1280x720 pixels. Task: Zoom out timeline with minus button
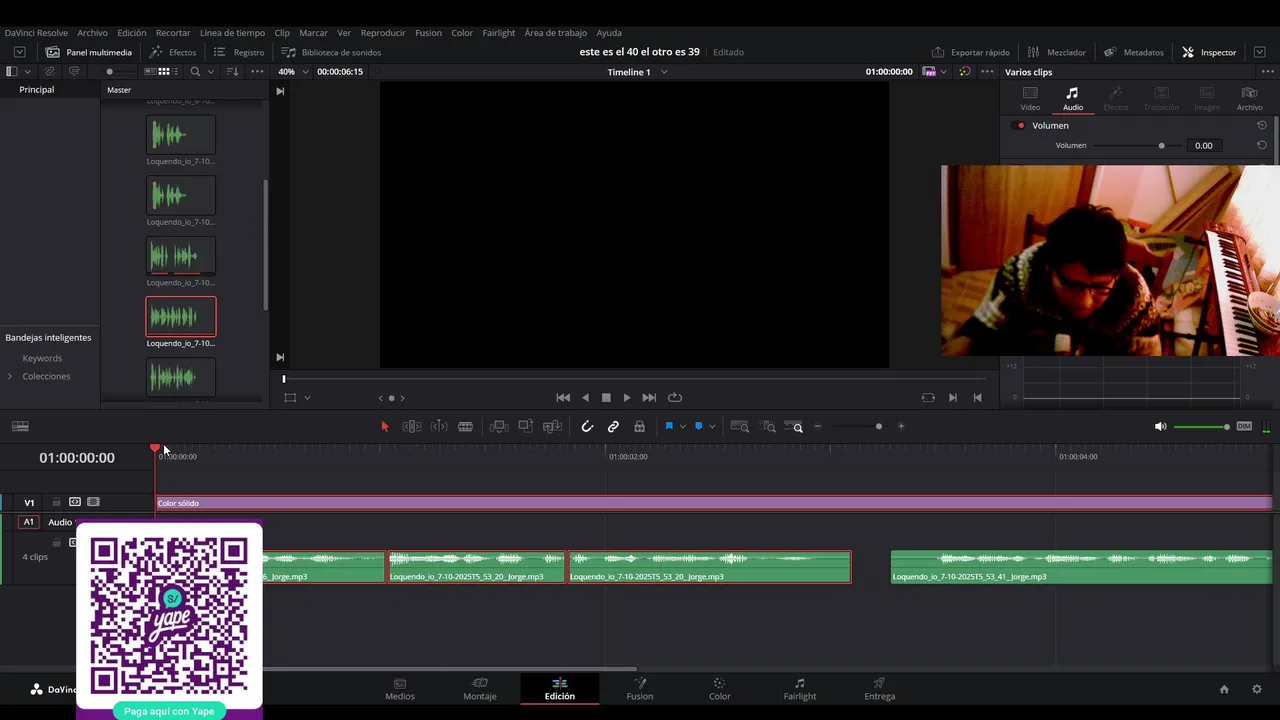click(x=817, y=426)
